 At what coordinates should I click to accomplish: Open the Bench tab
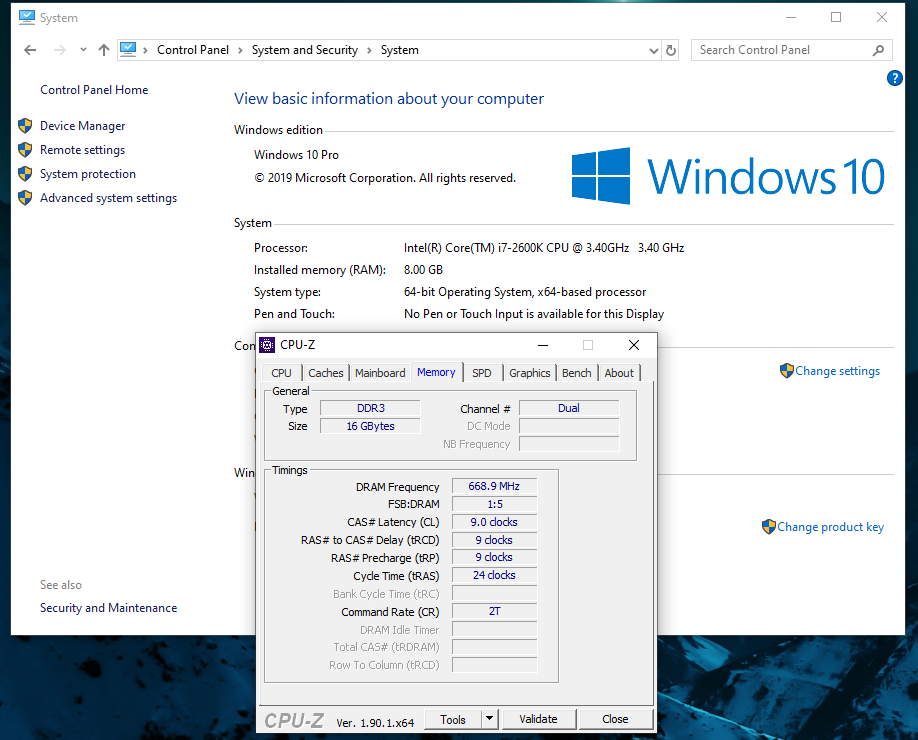click(x=577, y=373)
